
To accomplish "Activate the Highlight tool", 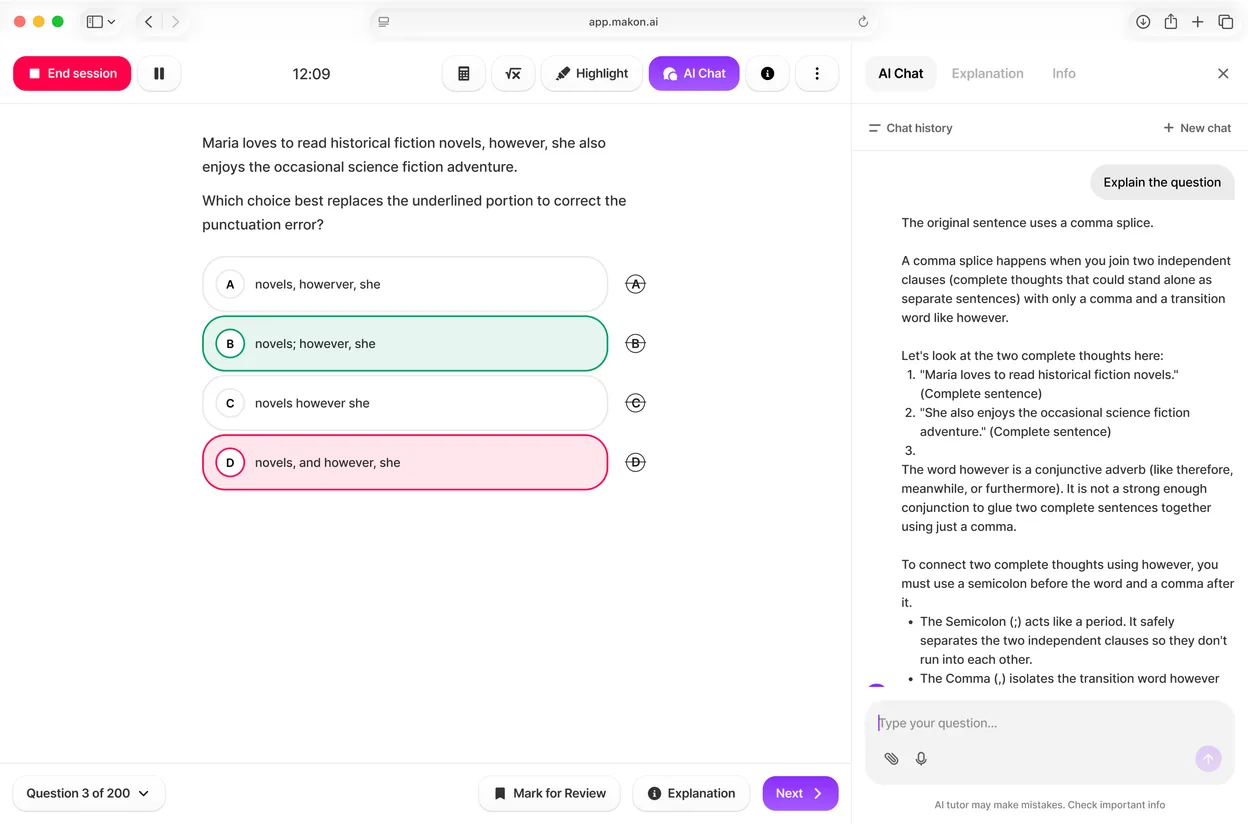I will pos(592,73).
